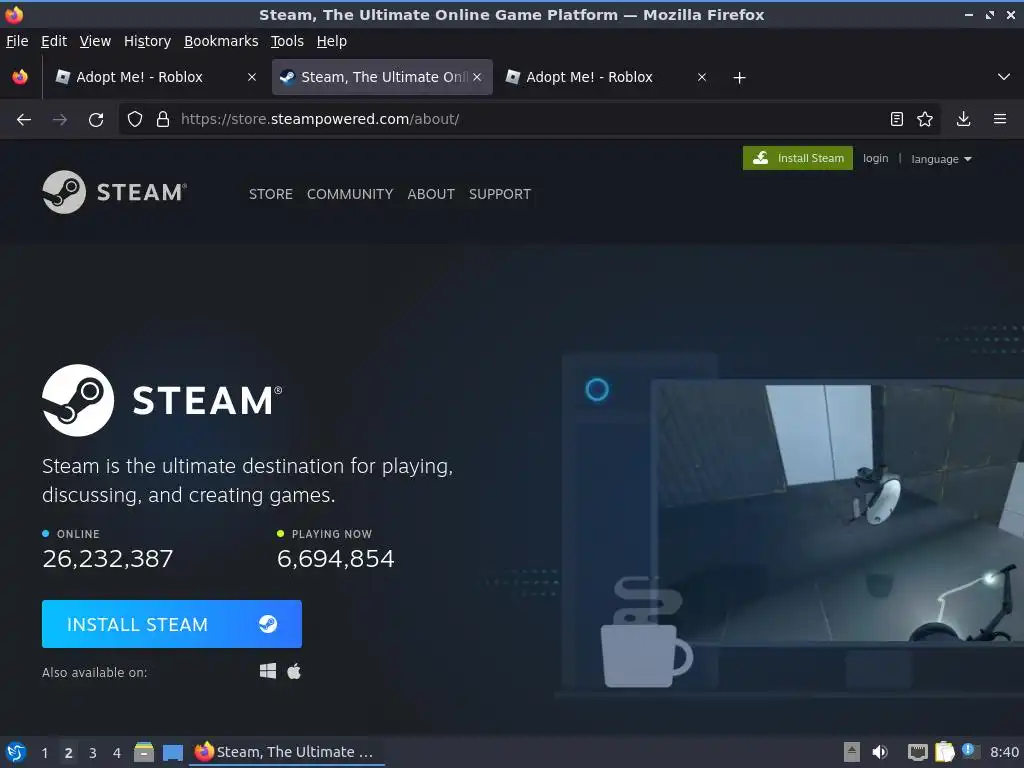
Task: Open the Firefox hamburger application menu
Action: [1000, 119]
